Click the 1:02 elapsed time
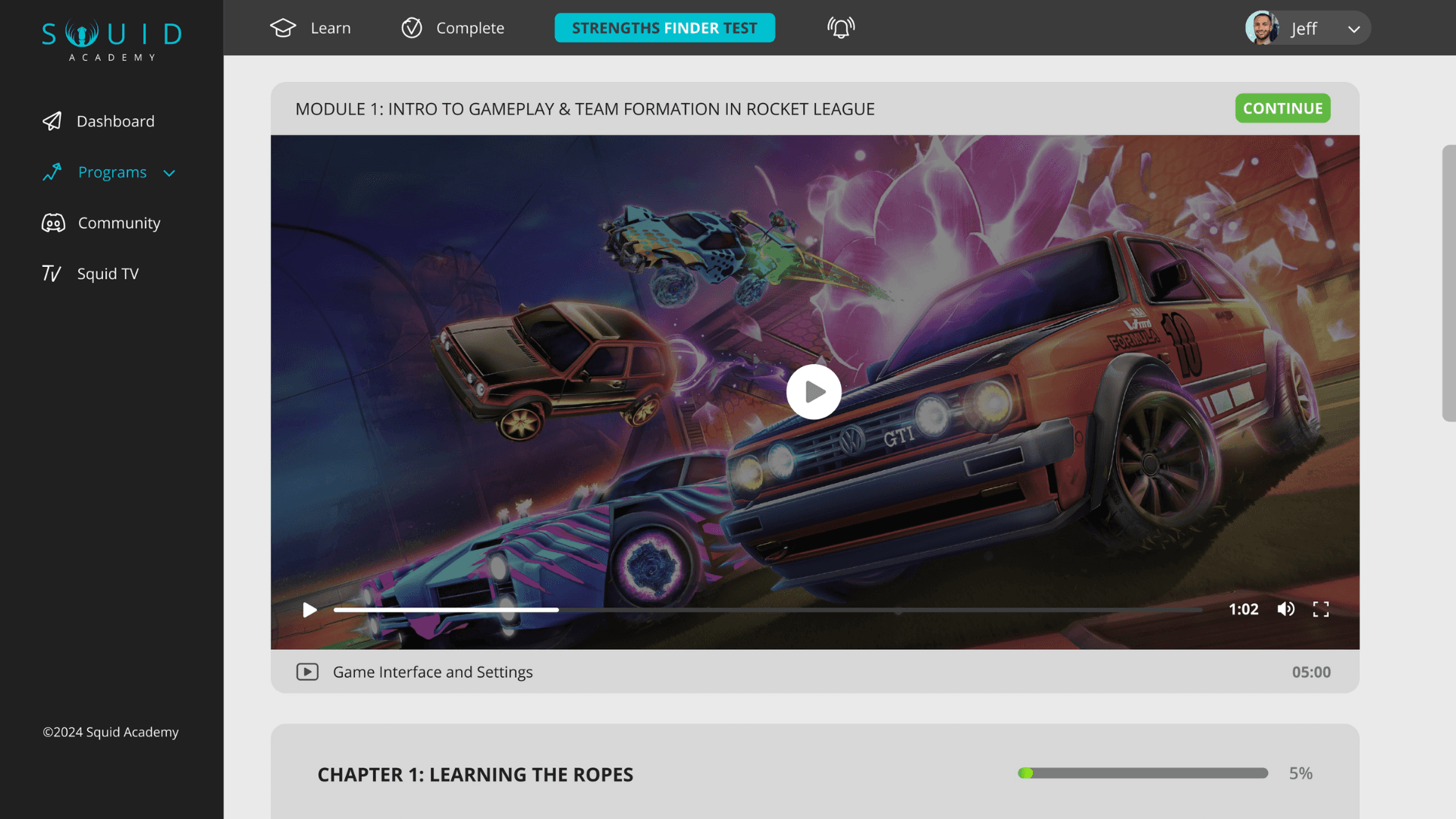 tap(1244, 609)
